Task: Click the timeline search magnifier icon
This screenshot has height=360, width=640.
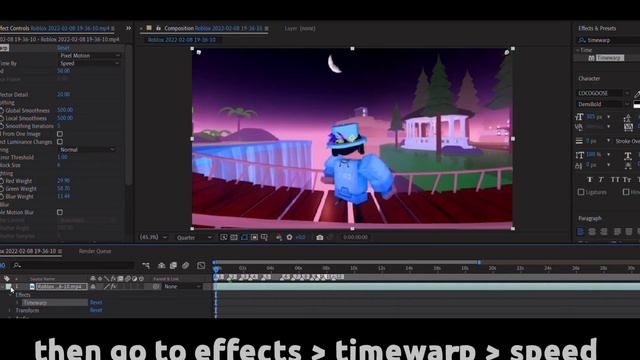Action: pos(17,265)
